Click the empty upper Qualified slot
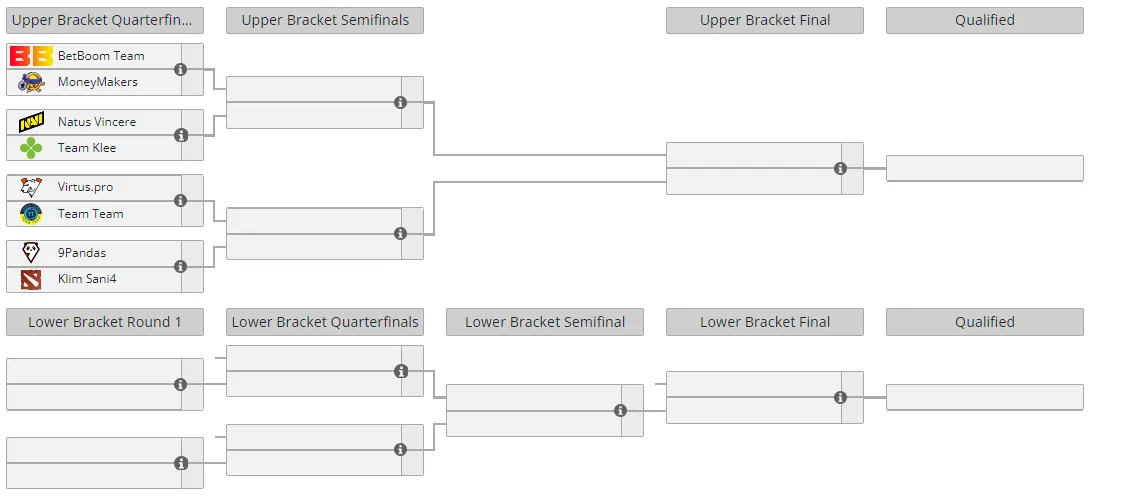The height and width of the screenshot is (500, 1124). click(985, 168)
